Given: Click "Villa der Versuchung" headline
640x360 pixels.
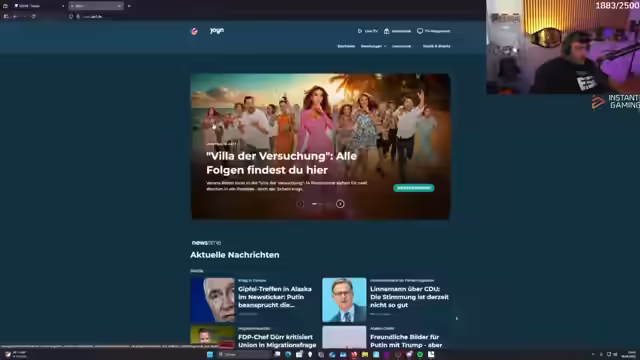Looking at the screenshot, I should [x=281, y=163].
